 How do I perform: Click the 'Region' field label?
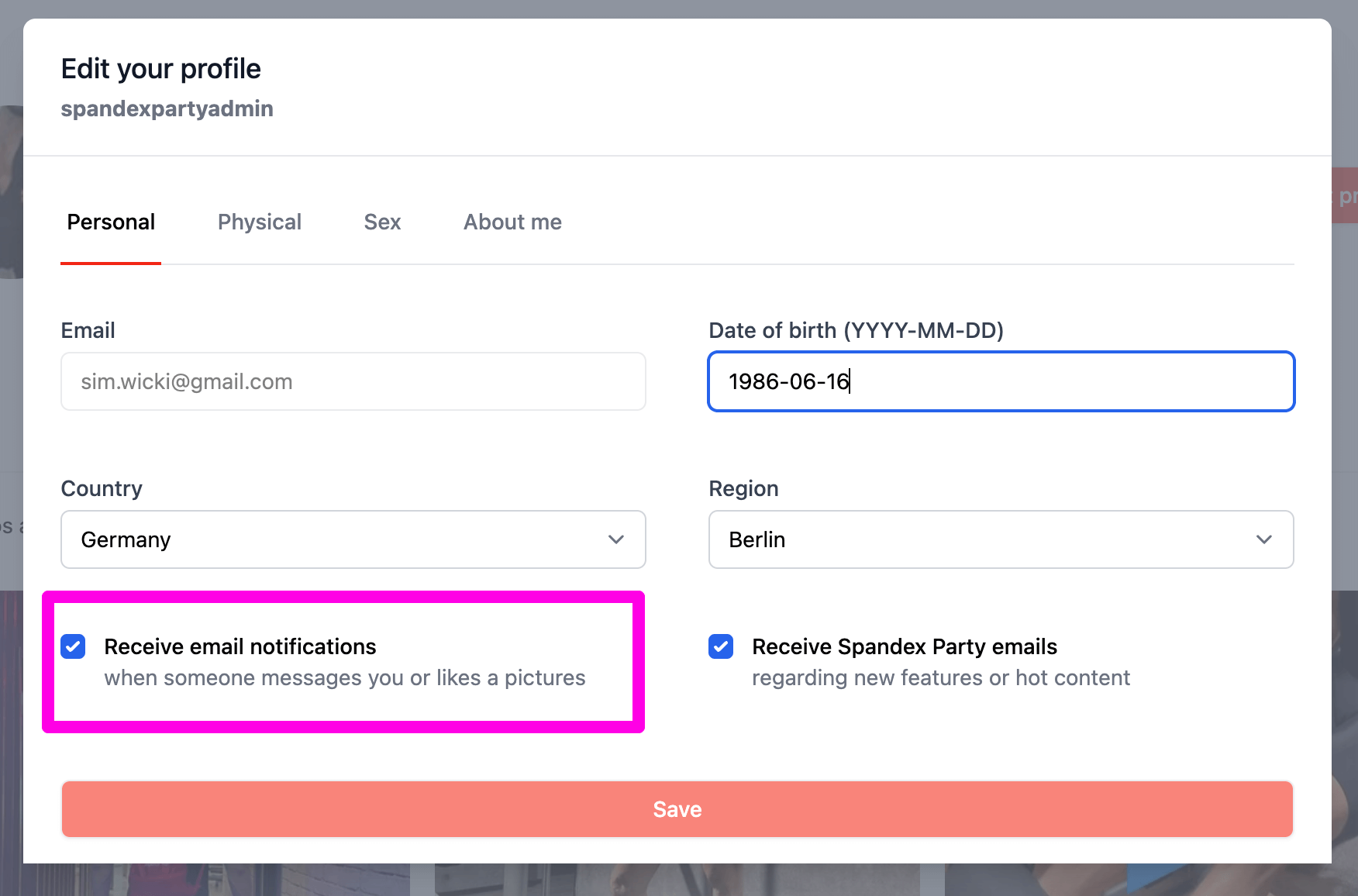click(x=743, y=488)
